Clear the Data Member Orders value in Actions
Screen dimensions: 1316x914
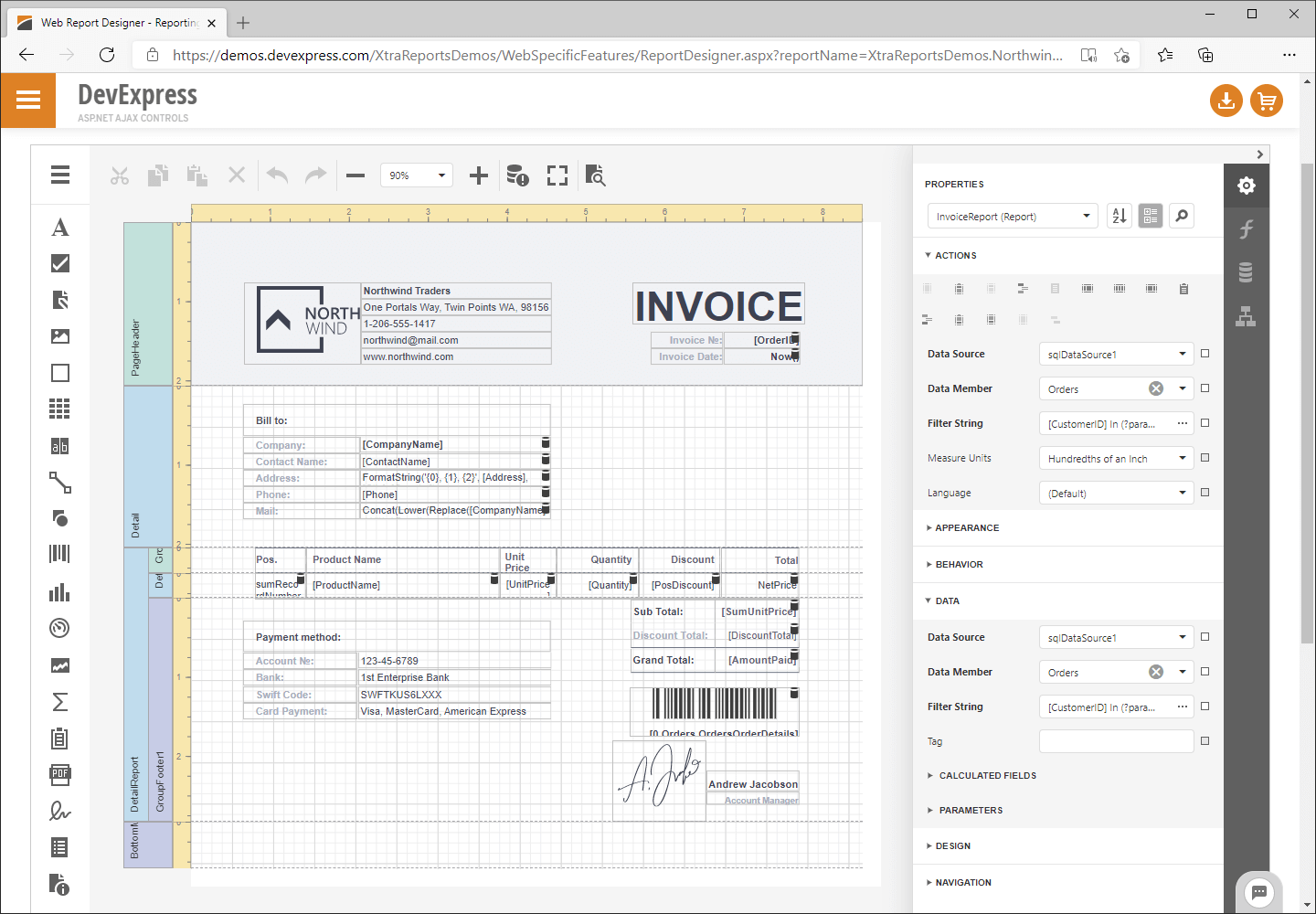point(1156,388)
